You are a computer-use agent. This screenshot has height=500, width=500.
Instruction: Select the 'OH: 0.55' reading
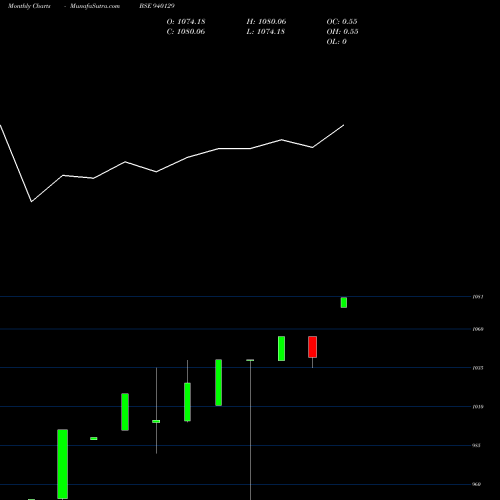(342, 32)
